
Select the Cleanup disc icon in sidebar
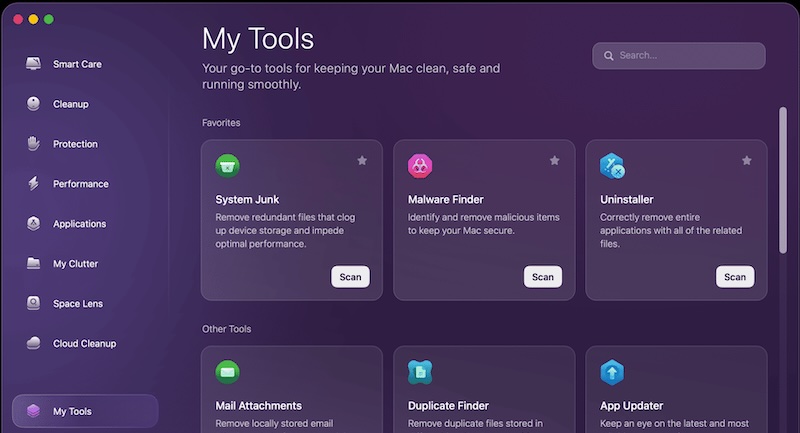click(33, 104)
